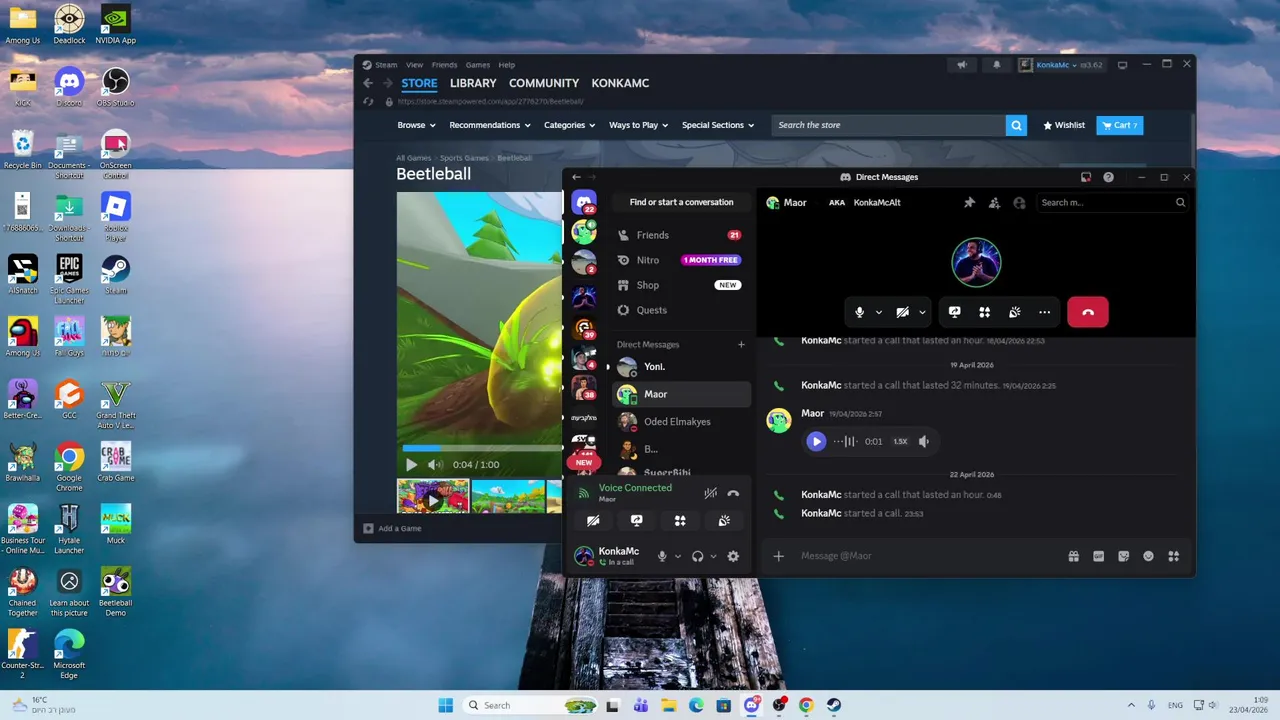
Task: Open apps launcher icon in message bar
Action: [1173, 556]
